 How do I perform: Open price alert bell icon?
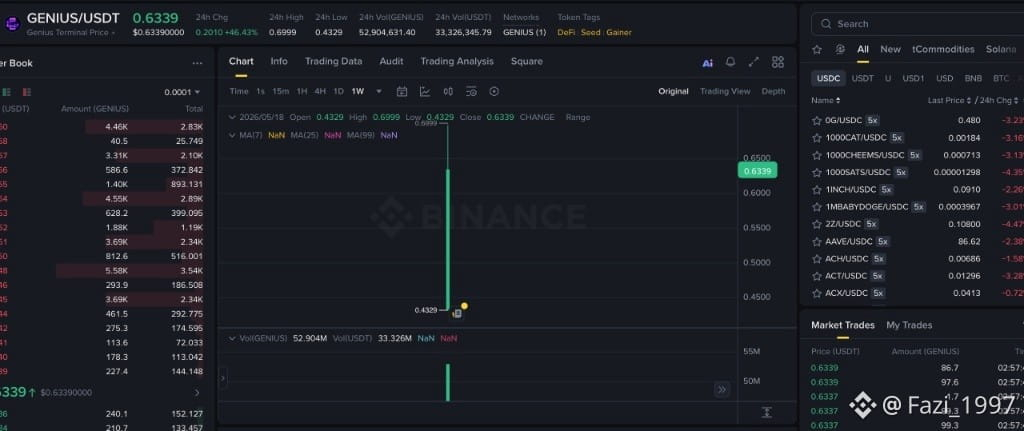pyautogui.click(x=730, y=62)
